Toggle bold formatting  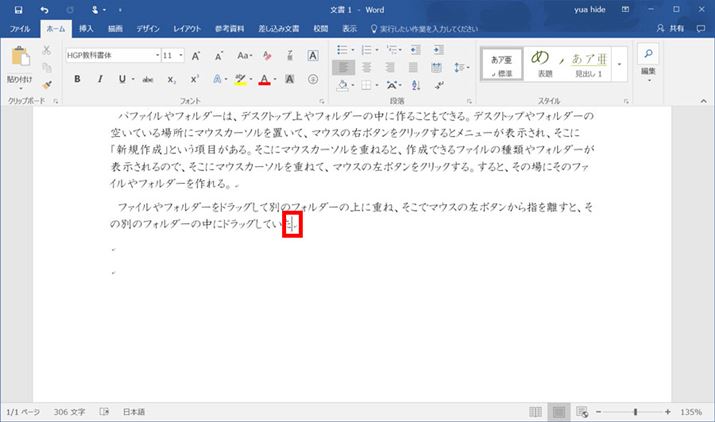tap(78, 79)
